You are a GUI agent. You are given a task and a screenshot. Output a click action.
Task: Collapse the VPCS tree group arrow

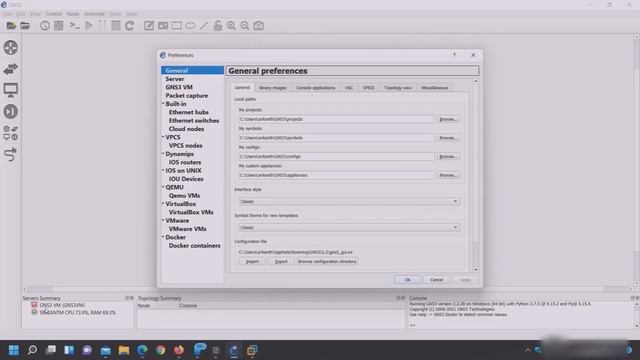(x=163, y=137)
